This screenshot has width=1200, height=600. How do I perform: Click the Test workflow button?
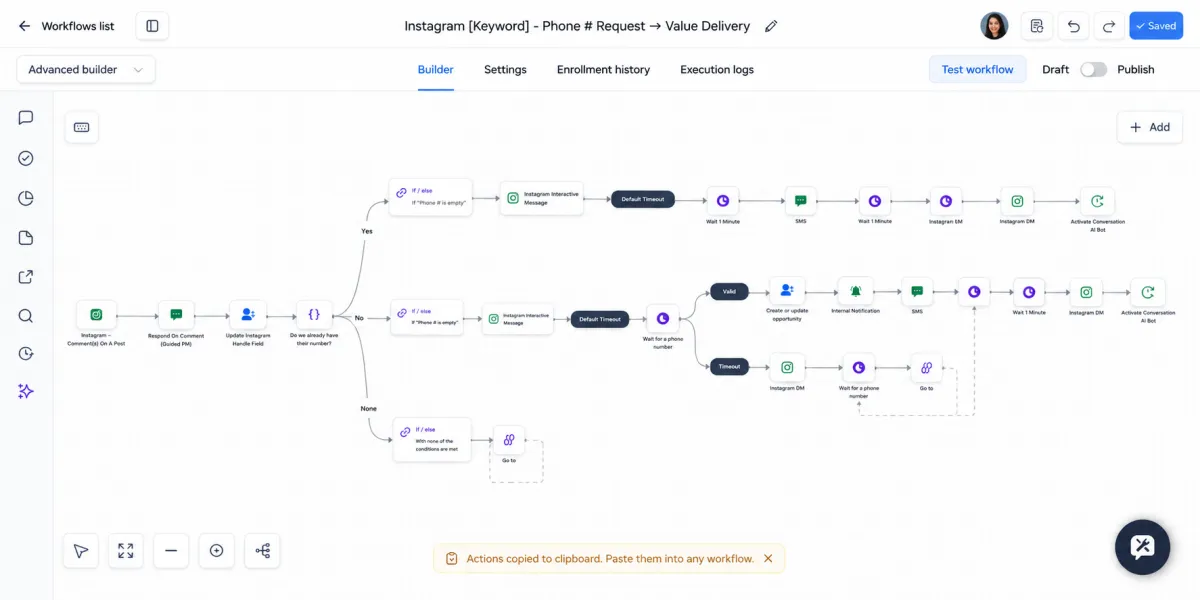[x=977, y=70]
